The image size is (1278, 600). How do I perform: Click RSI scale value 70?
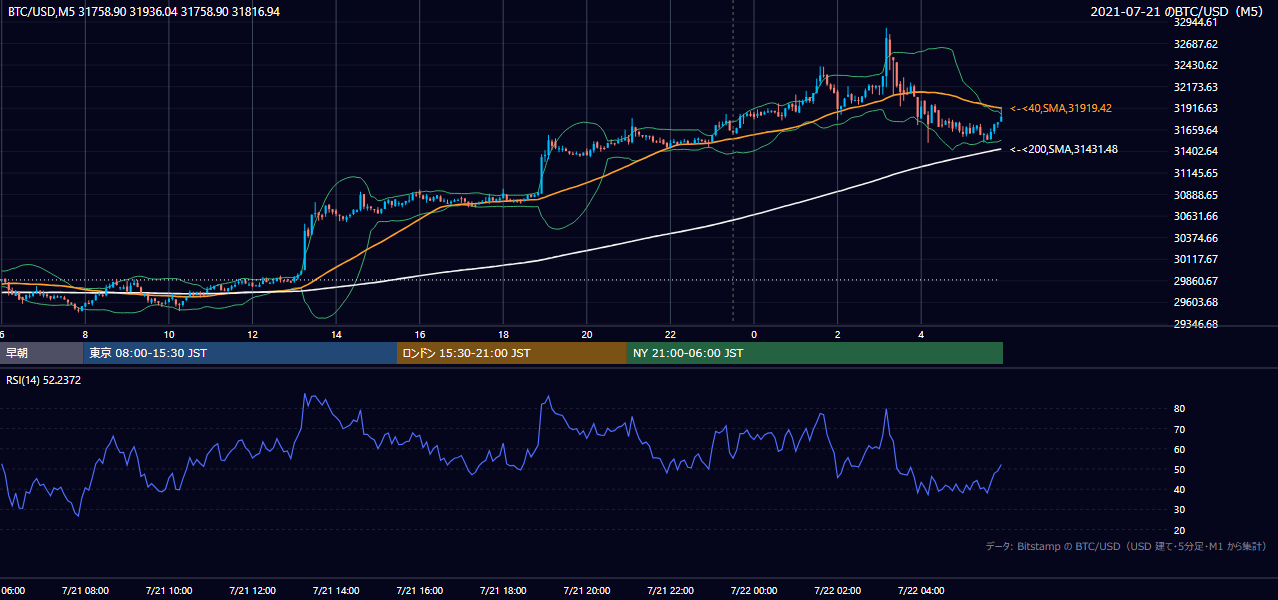pos(1179,429)
